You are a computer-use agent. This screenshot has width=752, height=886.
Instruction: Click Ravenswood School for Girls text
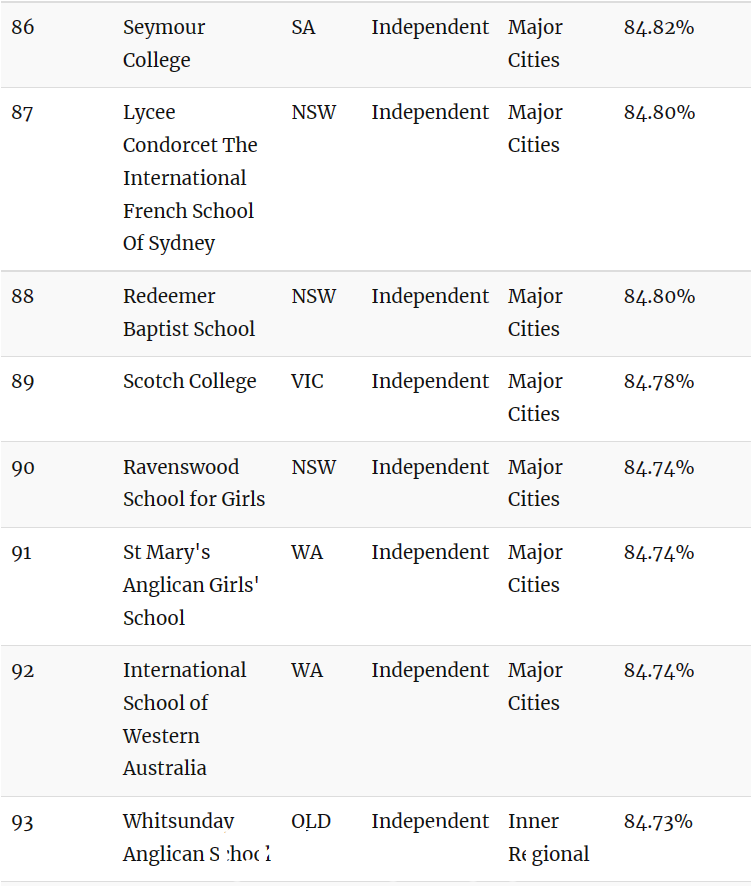194,483
